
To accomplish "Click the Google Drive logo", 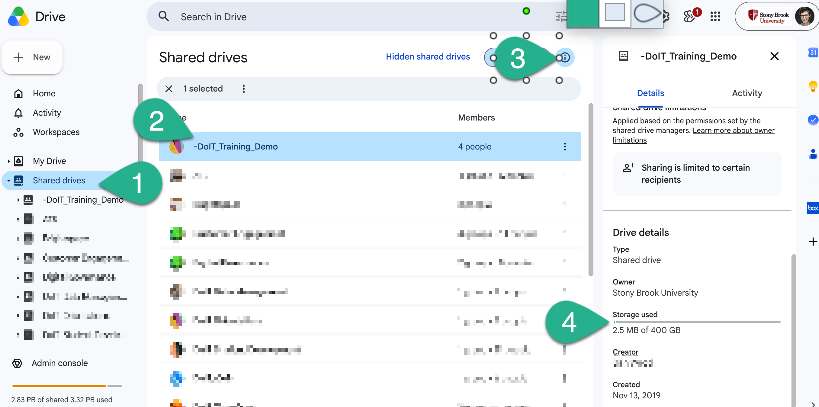I will click(18, 17).
